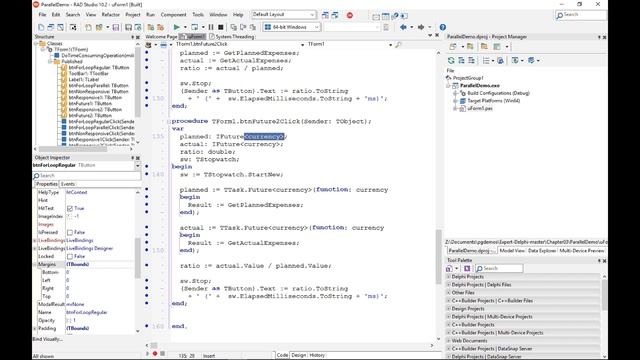Click Run Without Debugging icon

[x=195, y=27]
